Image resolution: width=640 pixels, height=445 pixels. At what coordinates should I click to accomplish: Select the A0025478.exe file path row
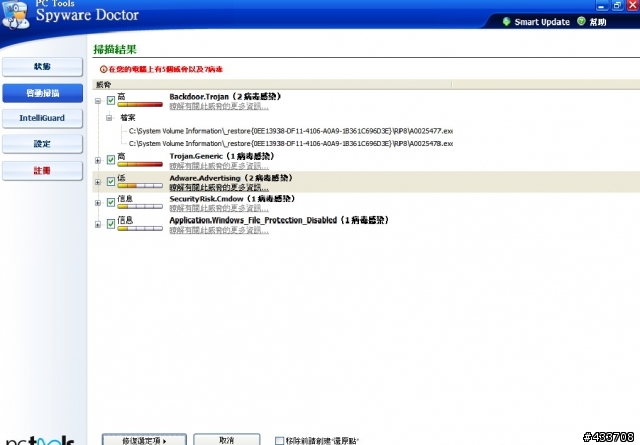tap(291, 144)
